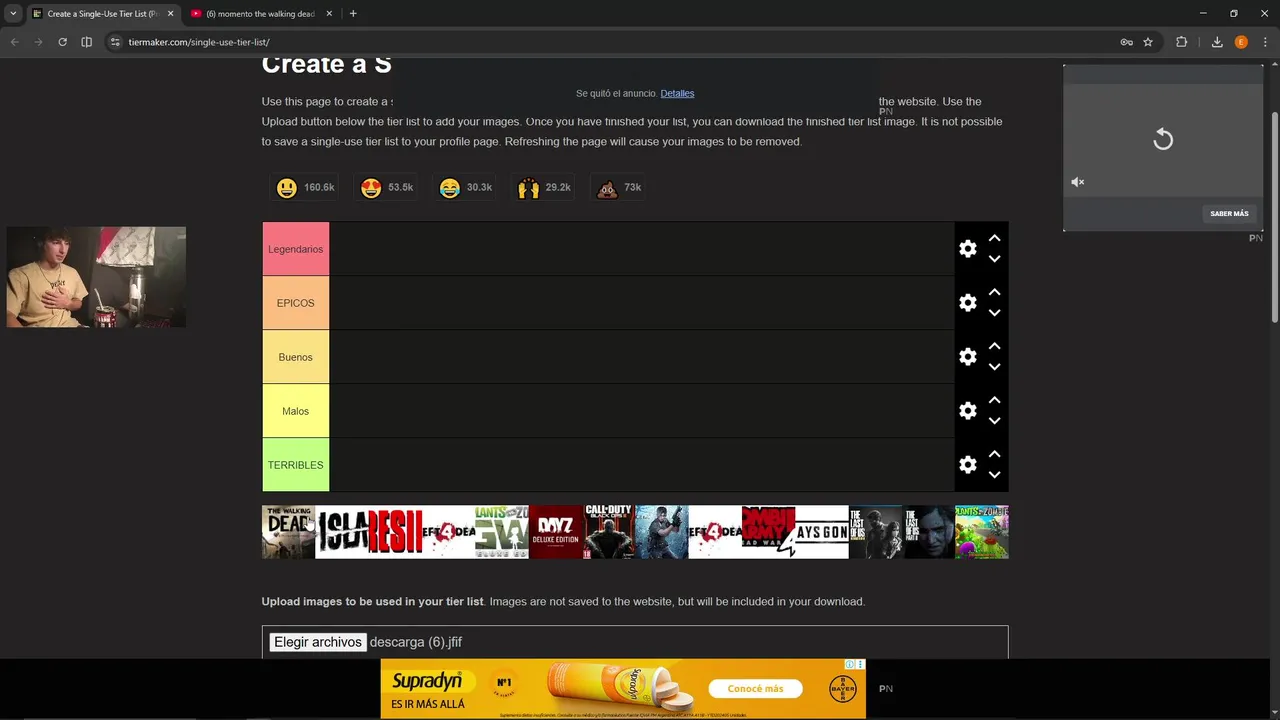Go back in browser history

tap(14, 42)
